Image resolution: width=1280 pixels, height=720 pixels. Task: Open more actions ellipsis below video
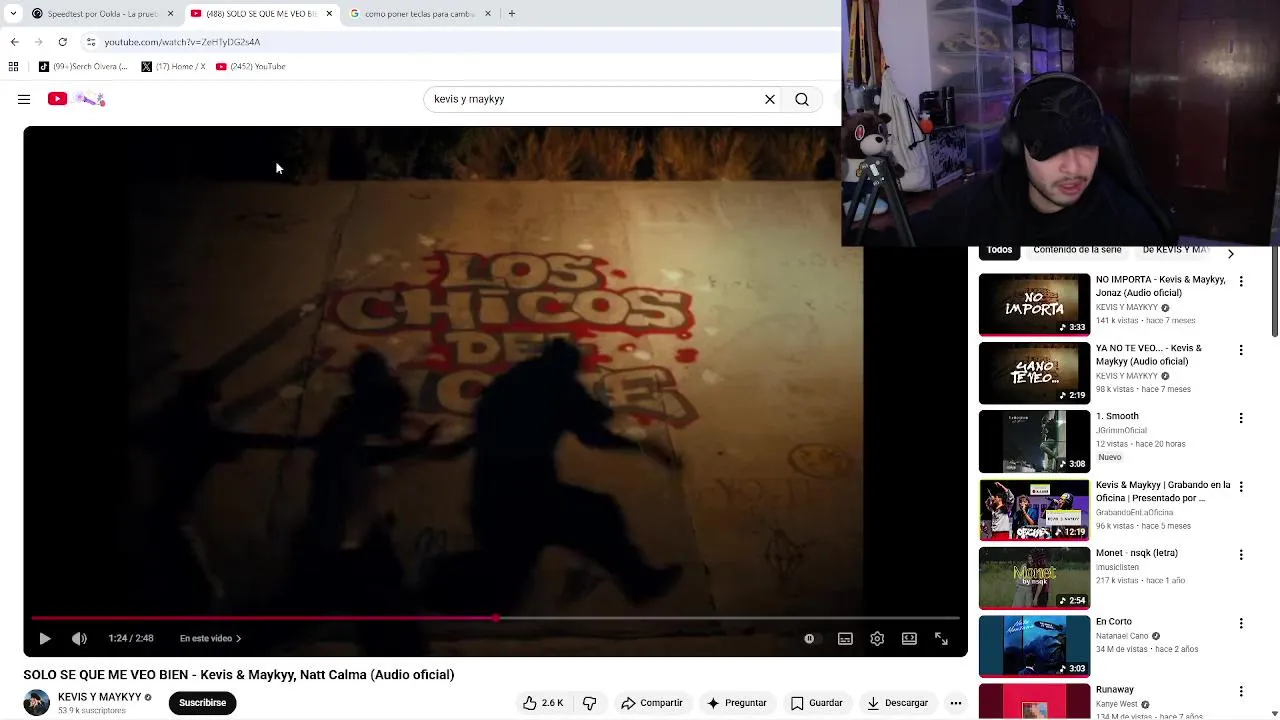(956, 703)
